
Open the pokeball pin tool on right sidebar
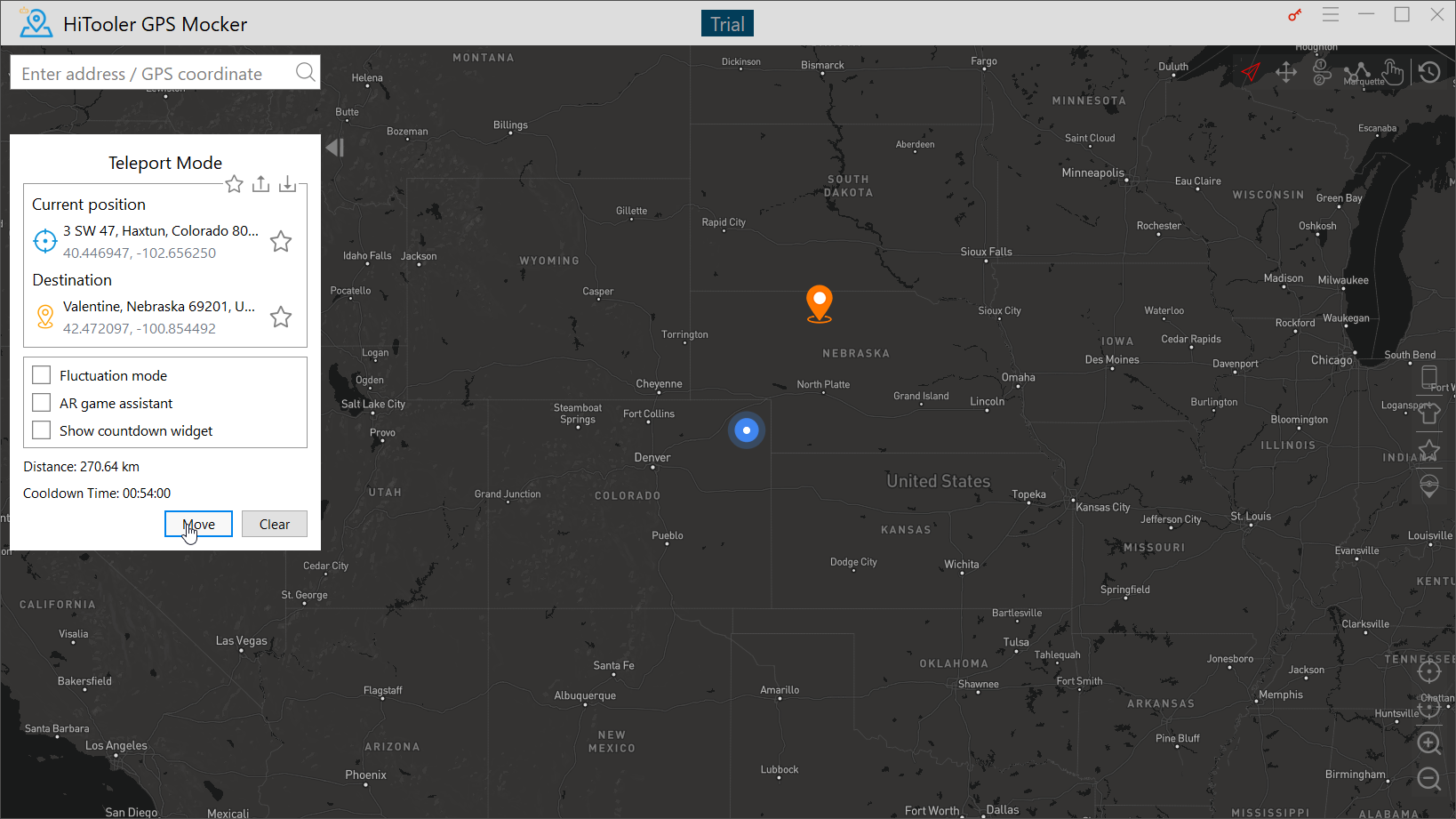click(1429, 486)
